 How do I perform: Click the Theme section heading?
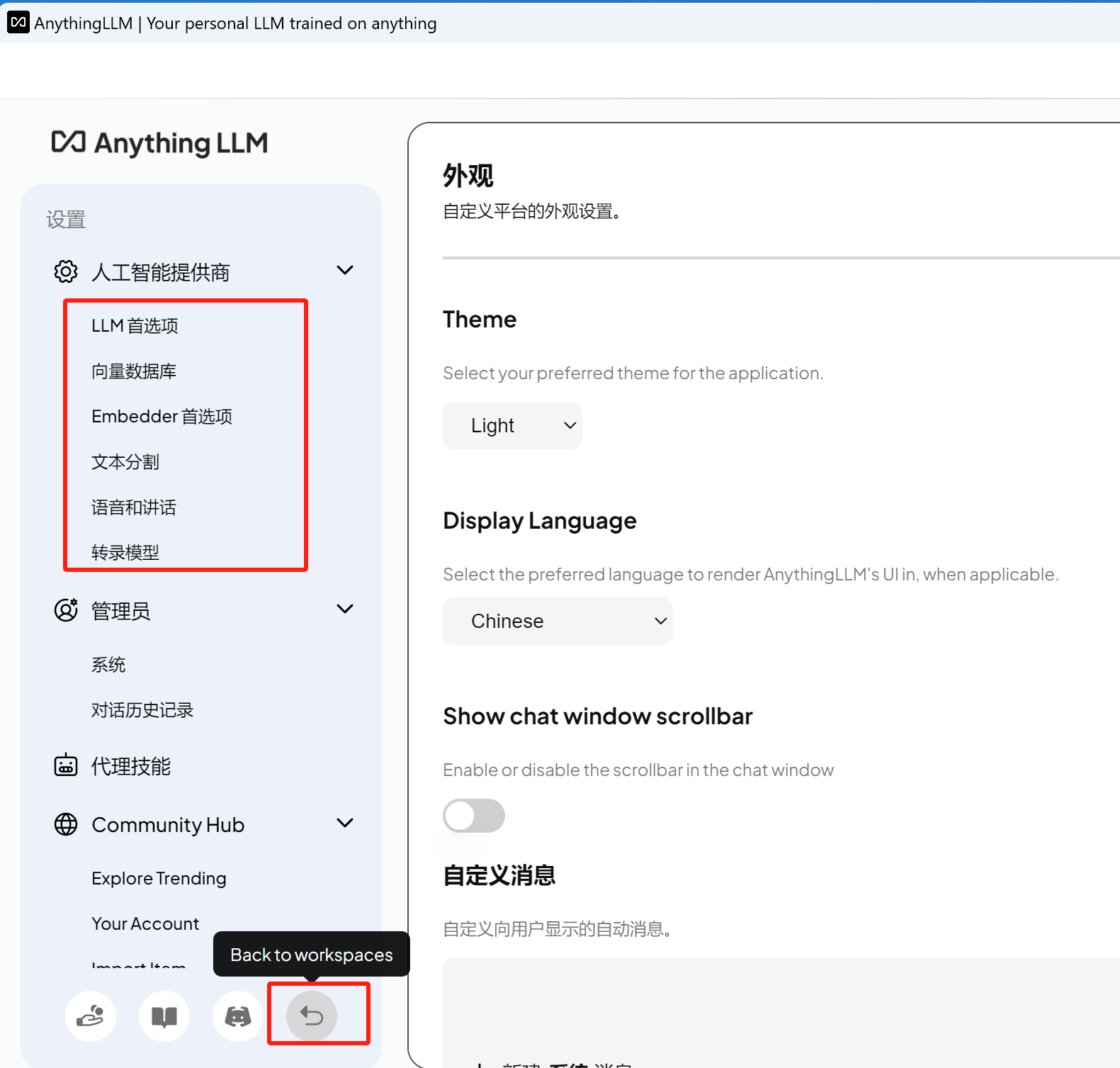480,319
